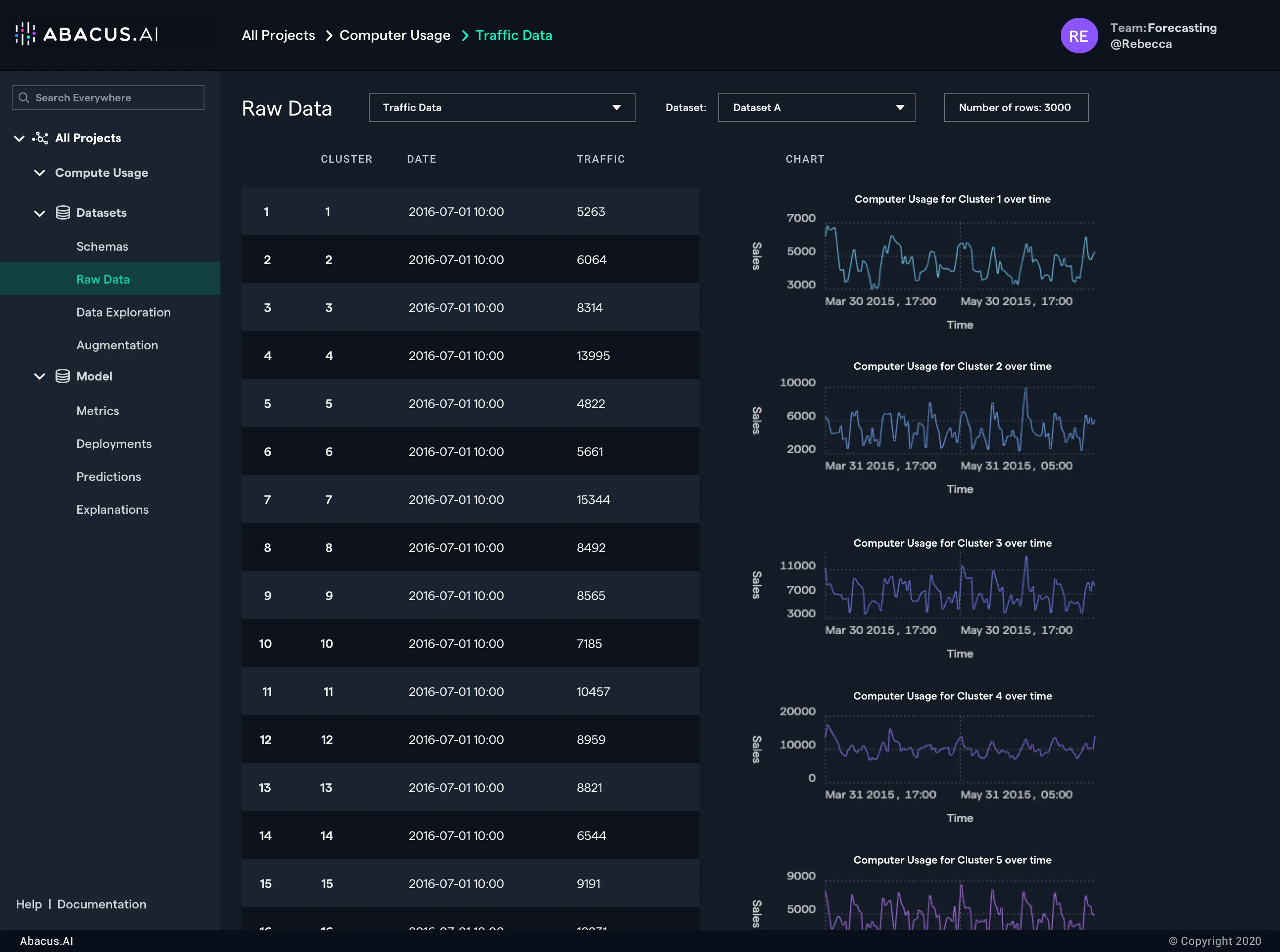Viewport: 1280px width, 952px height.
Task: Open the Documentation link
Action: pyautogui.click(x=101, y=904)
